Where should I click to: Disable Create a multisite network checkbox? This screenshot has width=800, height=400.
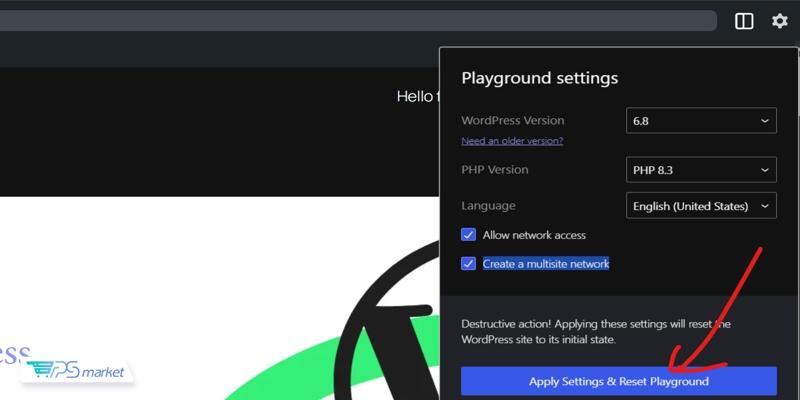coord(468,264)
